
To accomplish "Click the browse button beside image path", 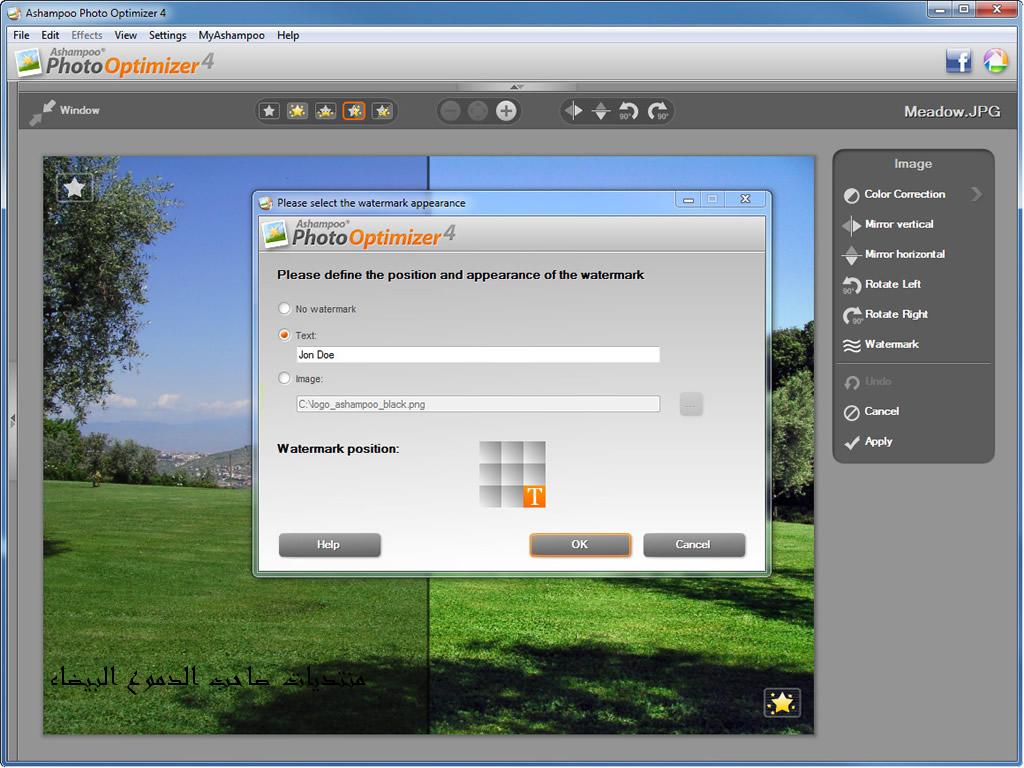I will click(x=691, y=404).
